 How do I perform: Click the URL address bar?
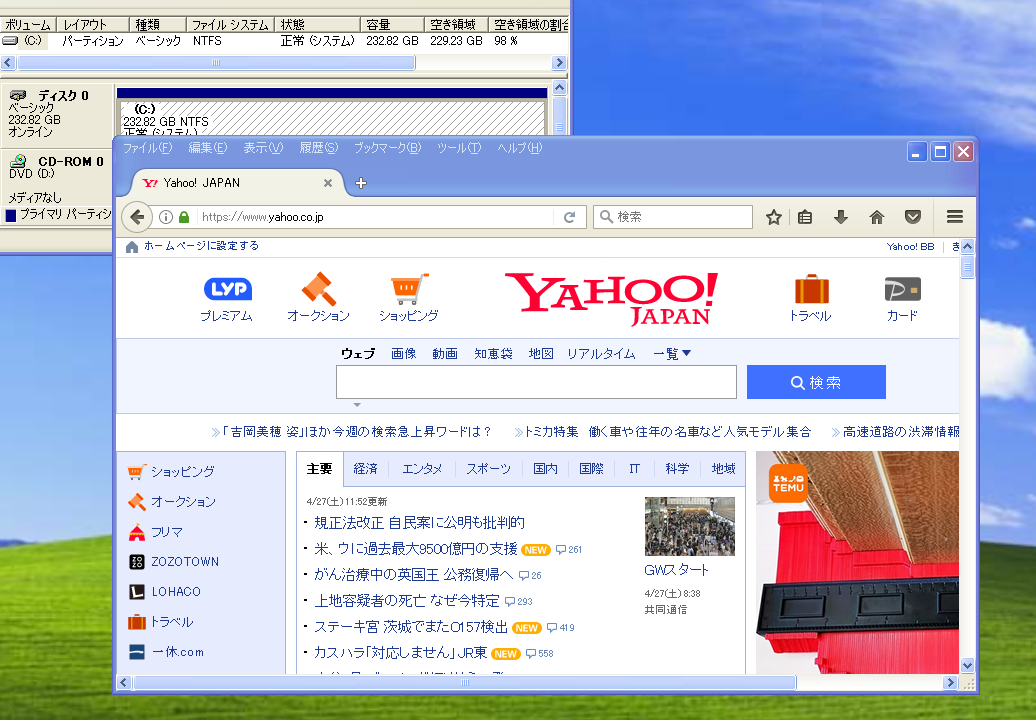374,217
